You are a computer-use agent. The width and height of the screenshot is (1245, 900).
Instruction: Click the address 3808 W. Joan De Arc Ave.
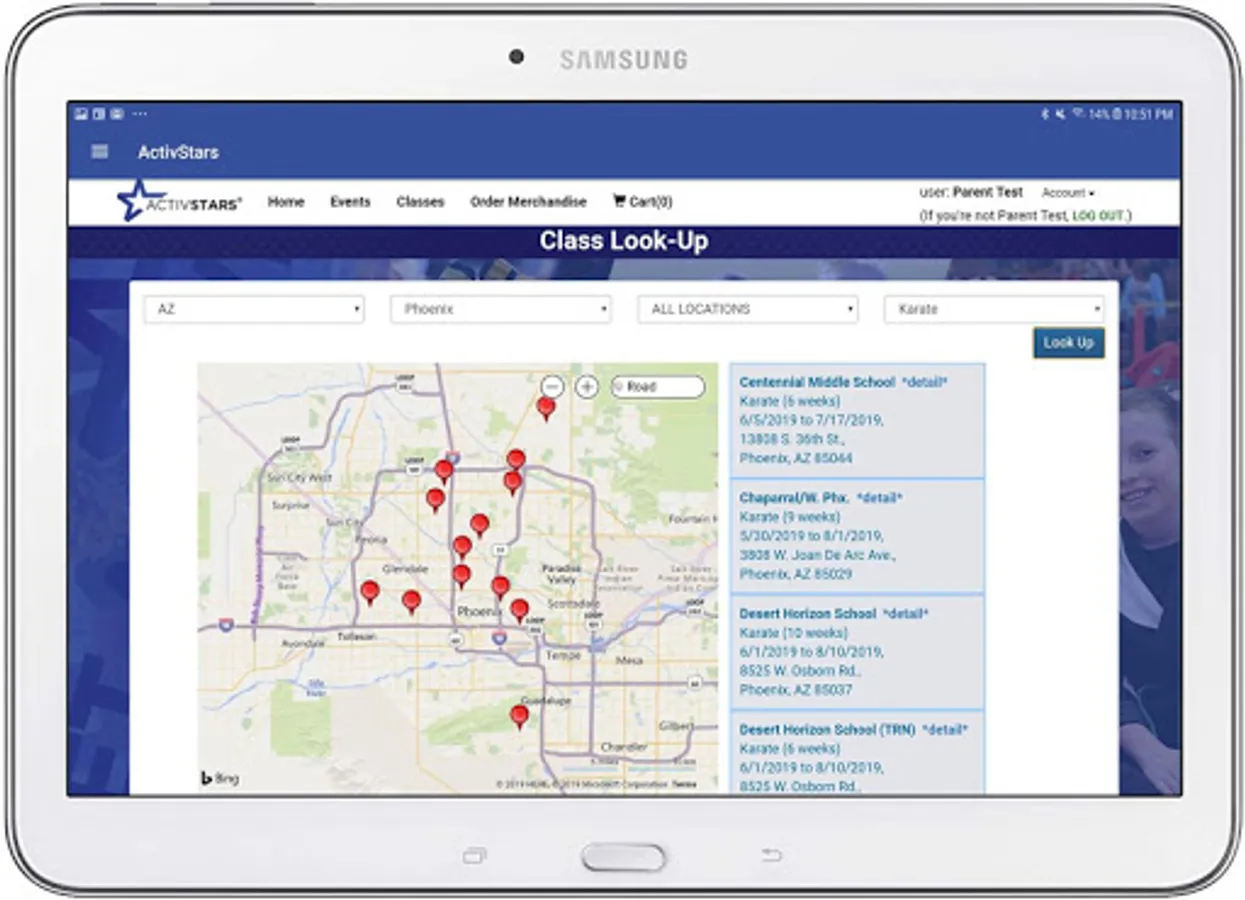pos(817,555)
